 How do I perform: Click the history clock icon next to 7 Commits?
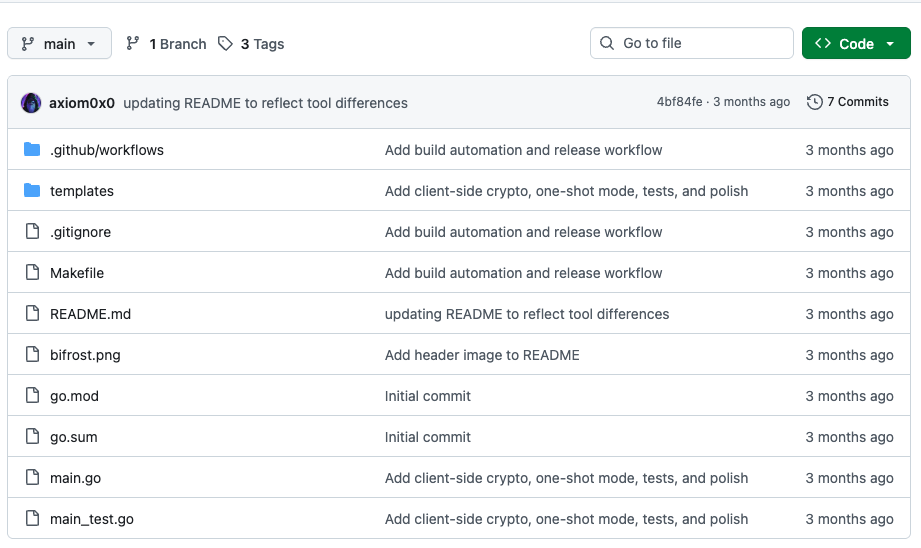click(814, 102)
